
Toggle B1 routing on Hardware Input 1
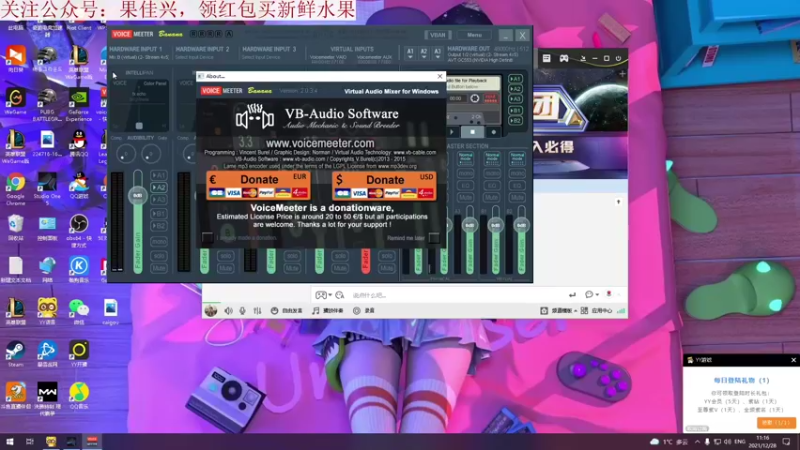click(x=159, y=213)
